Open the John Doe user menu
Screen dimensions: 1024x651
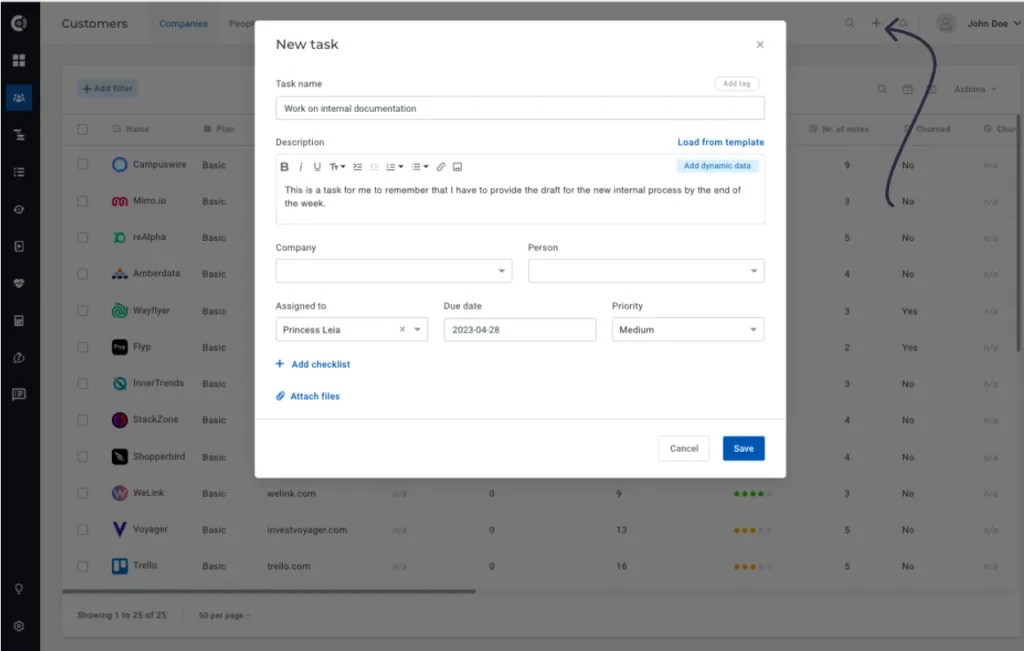(x=978, y=24)
